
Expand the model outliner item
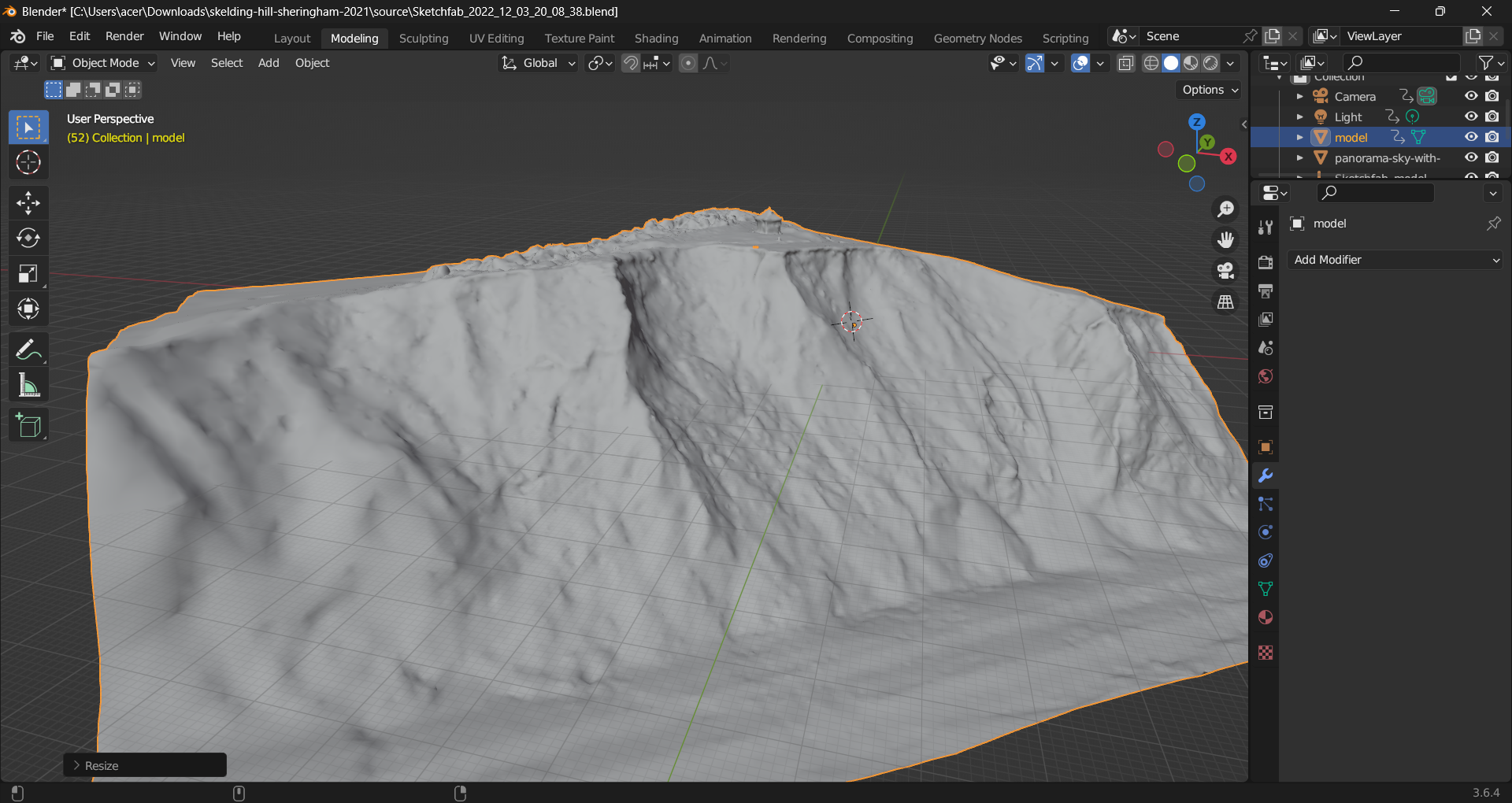click(x=1300, y=137)
